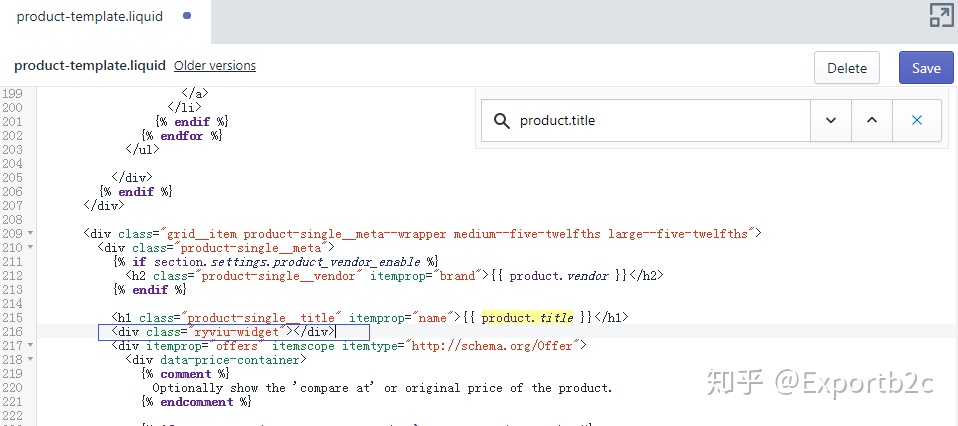This screenshot has width=958, height=426.
Task: Close the search bar
Action: point(916,120)
